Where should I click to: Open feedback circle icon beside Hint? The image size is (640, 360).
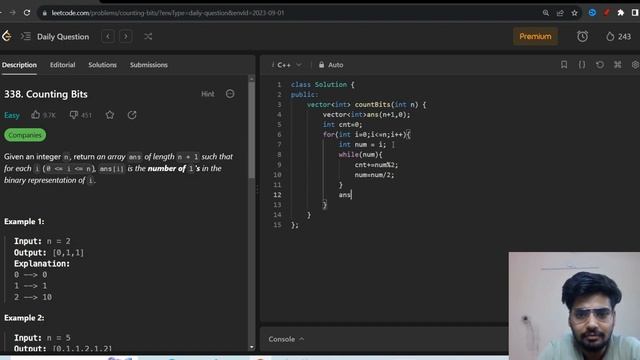(x=230, y=94)
